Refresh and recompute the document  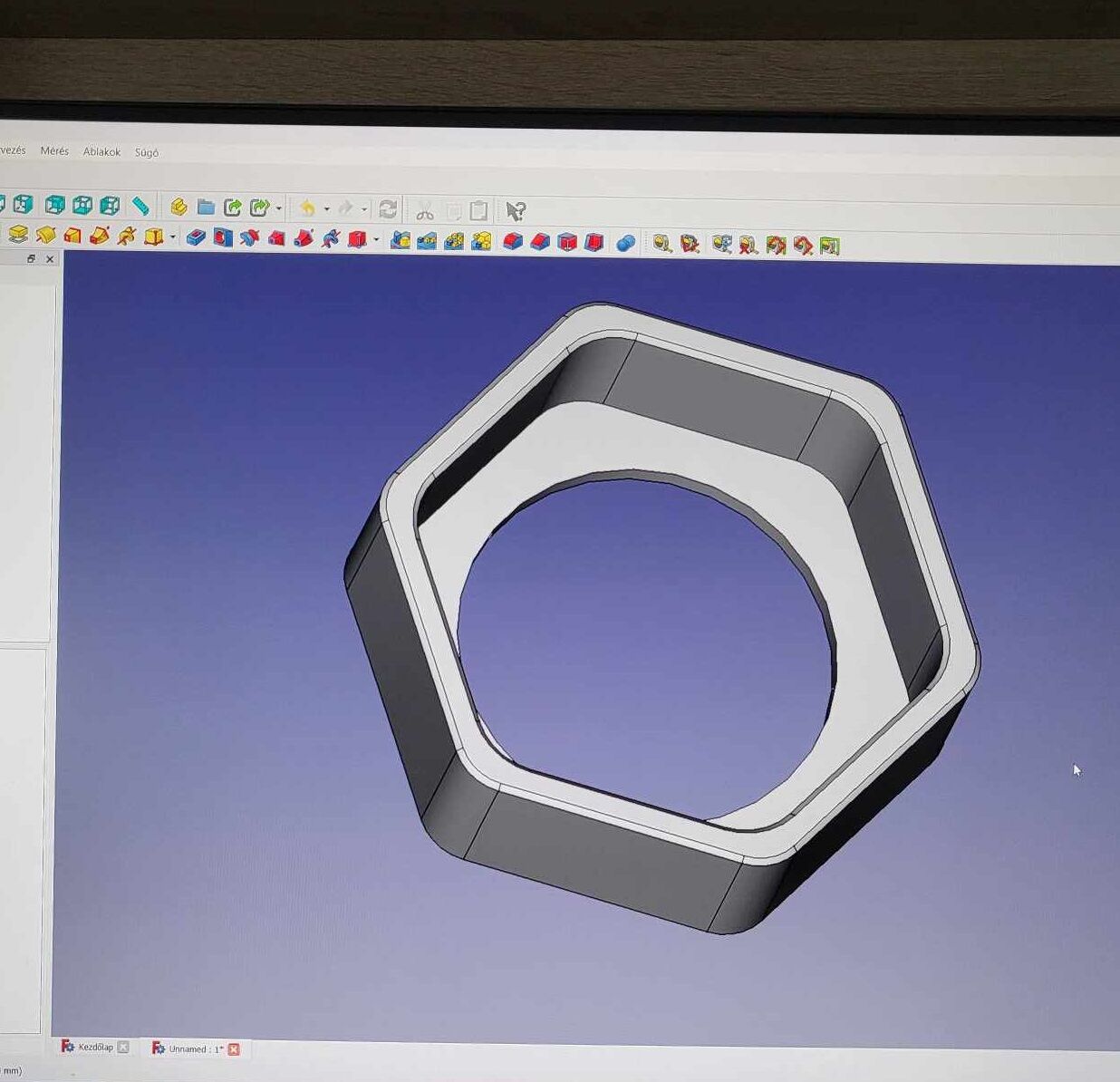pos(388,210)
